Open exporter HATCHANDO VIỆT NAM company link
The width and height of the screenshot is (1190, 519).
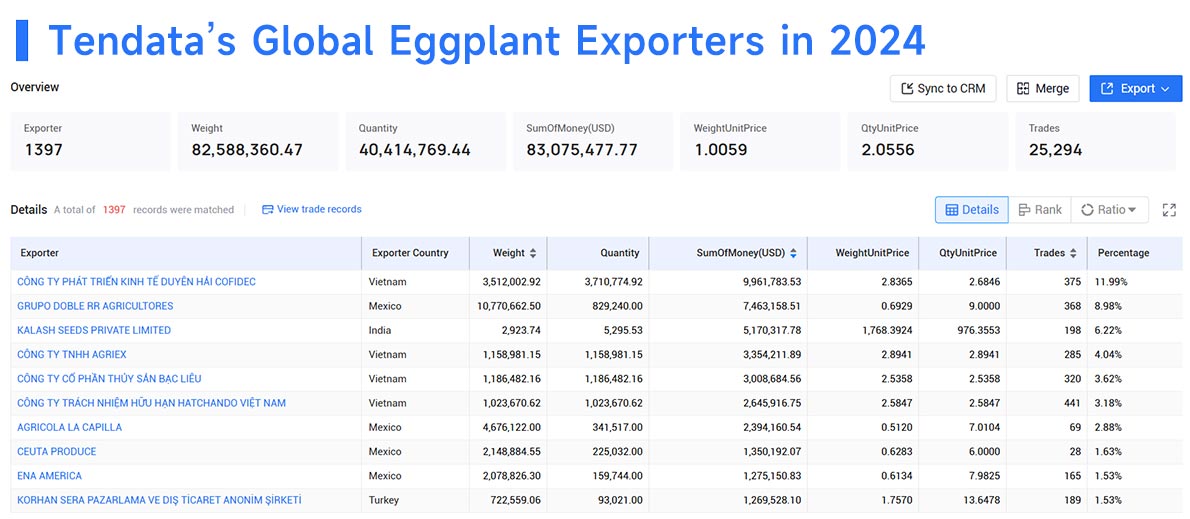tap(152, 403)
